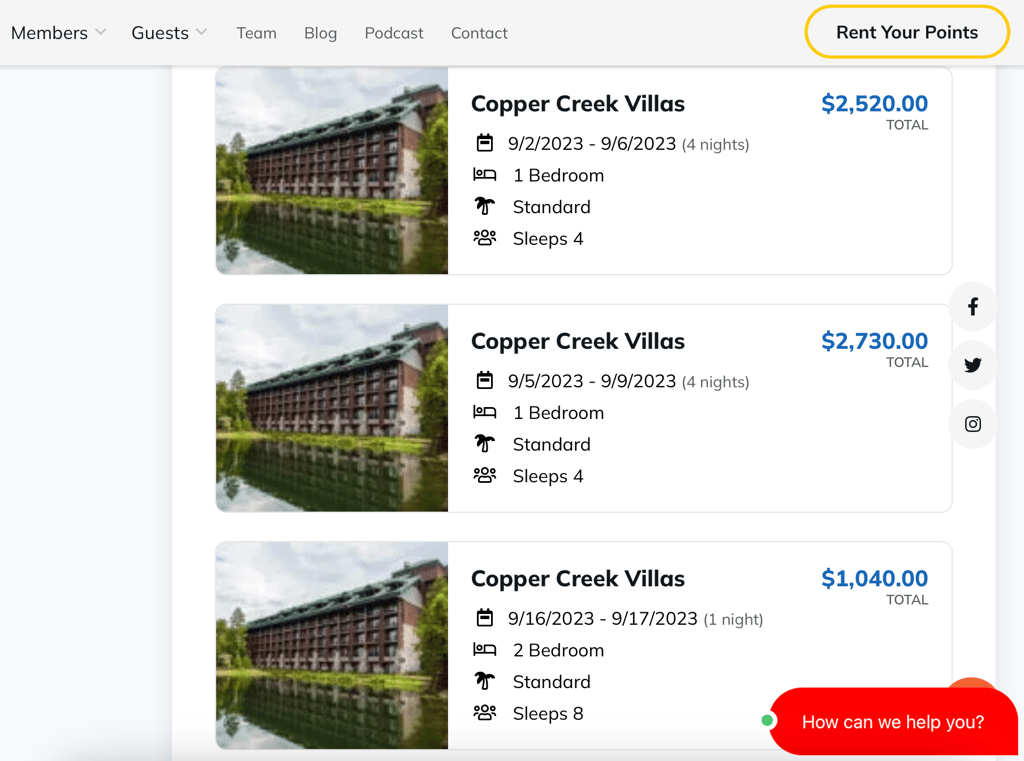The width and height of the screenshot is (1024, 761).
Task: Click calendar icon beside 9/5/2023 dates
Action: pyautogui.click(x=485, y=380)
